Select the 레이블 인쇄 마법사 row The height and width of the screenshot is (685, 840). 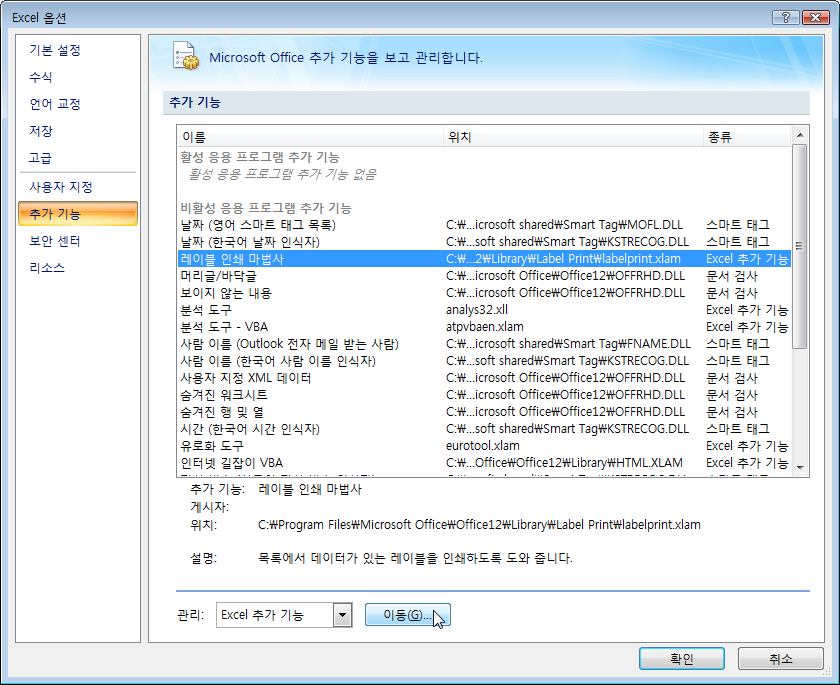tap(484, 259)
